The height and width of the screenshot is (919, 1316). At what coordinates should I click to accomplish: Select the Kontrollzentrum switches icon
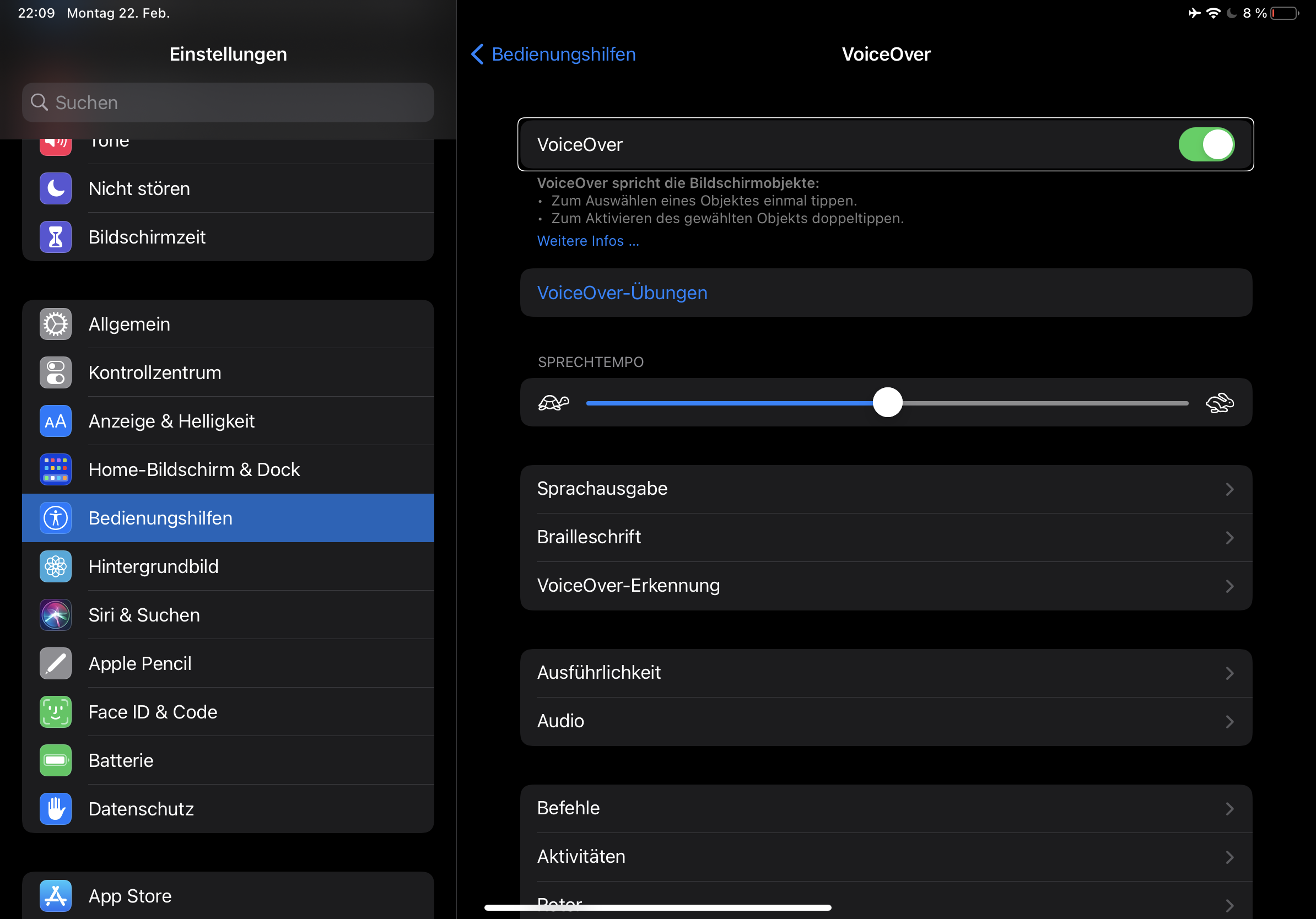click(x=56, y=372)
